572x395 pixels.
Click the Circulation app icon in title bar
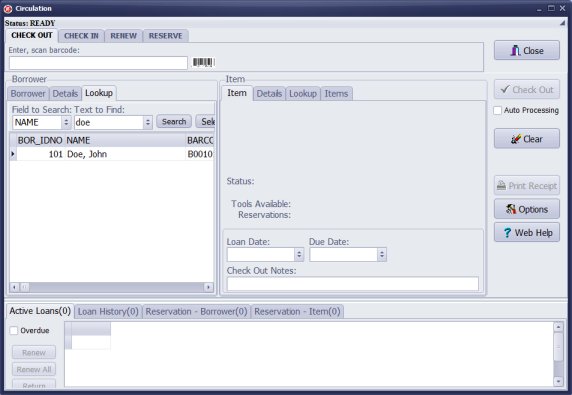[x=8, y=8]
